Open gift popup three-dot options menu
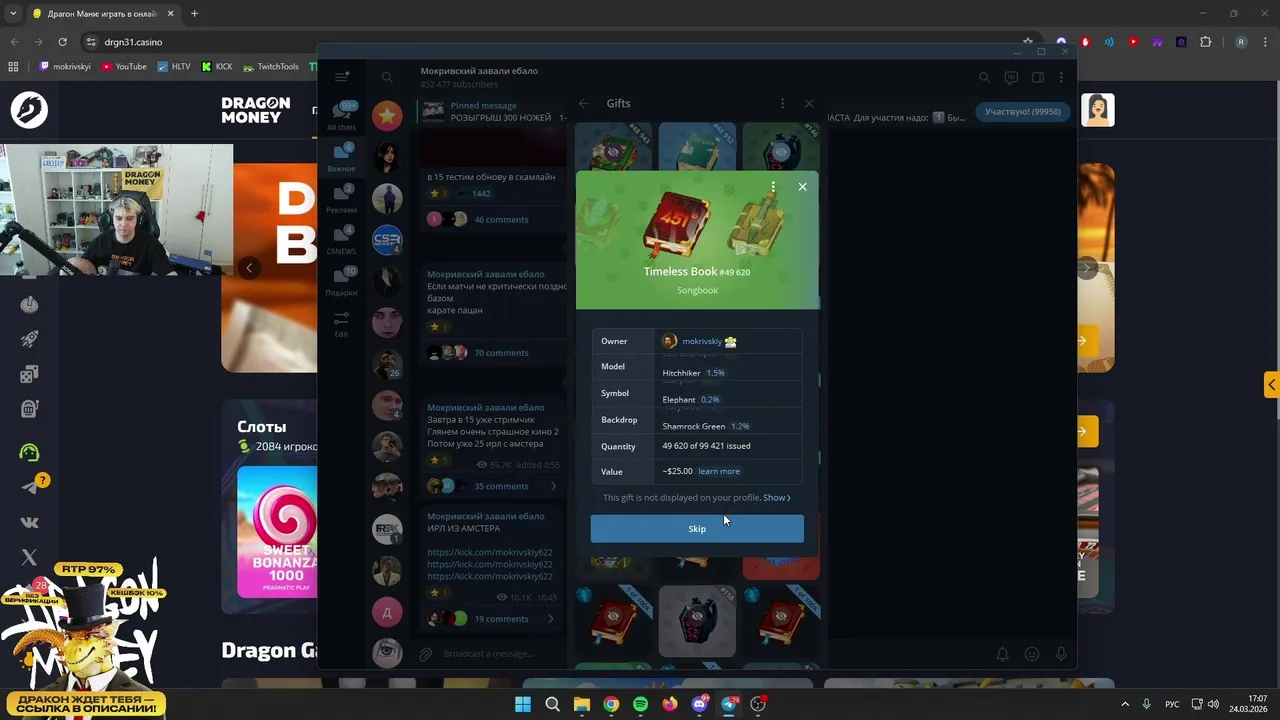This screenshot has width=1280, height=720. point(773,187)
